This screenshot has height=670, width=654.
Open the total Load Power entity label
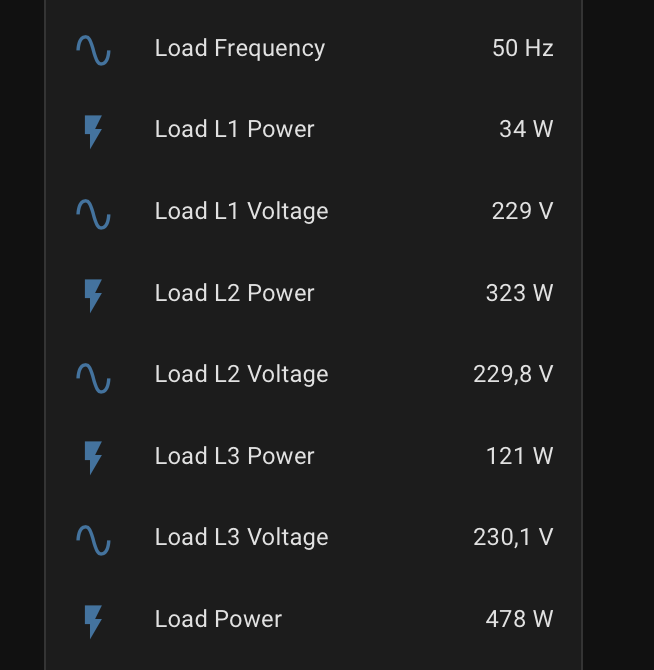tap(218, 619)
